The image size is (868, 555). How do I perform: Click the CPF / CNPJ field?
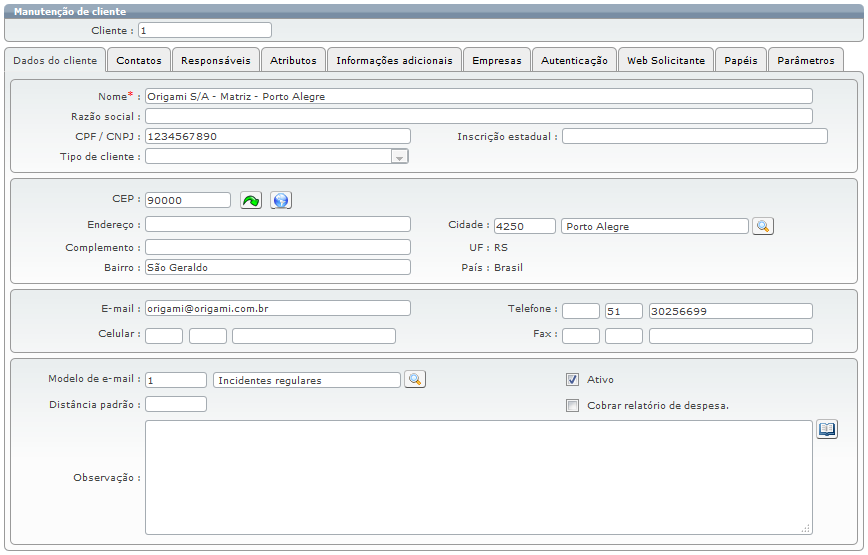point(278,136)
